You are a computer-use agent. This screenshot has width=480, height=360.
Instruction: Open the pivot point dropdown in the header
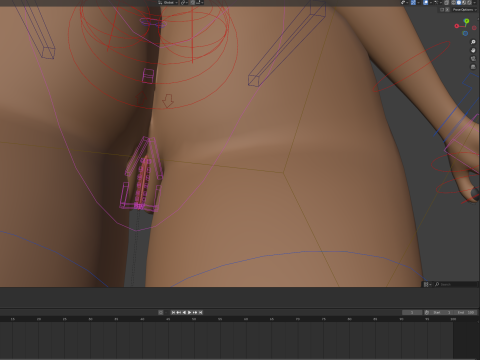click(184, 2)
